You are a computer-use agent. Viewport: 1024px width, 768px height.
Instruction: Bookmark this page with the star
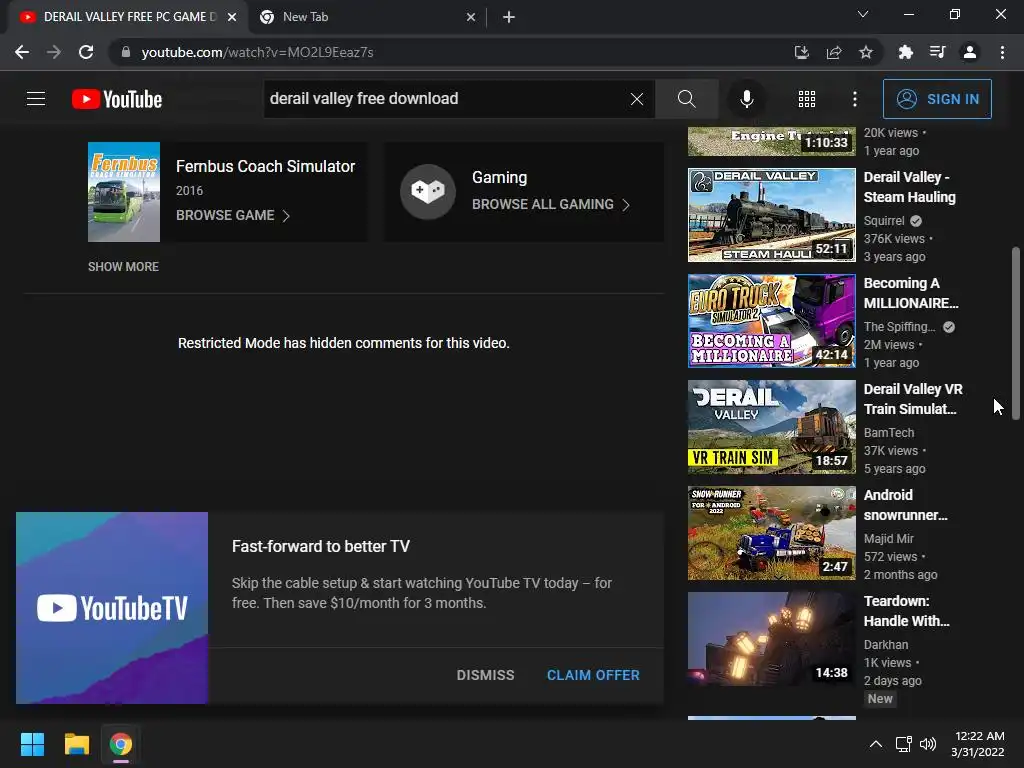pos(866,52)
